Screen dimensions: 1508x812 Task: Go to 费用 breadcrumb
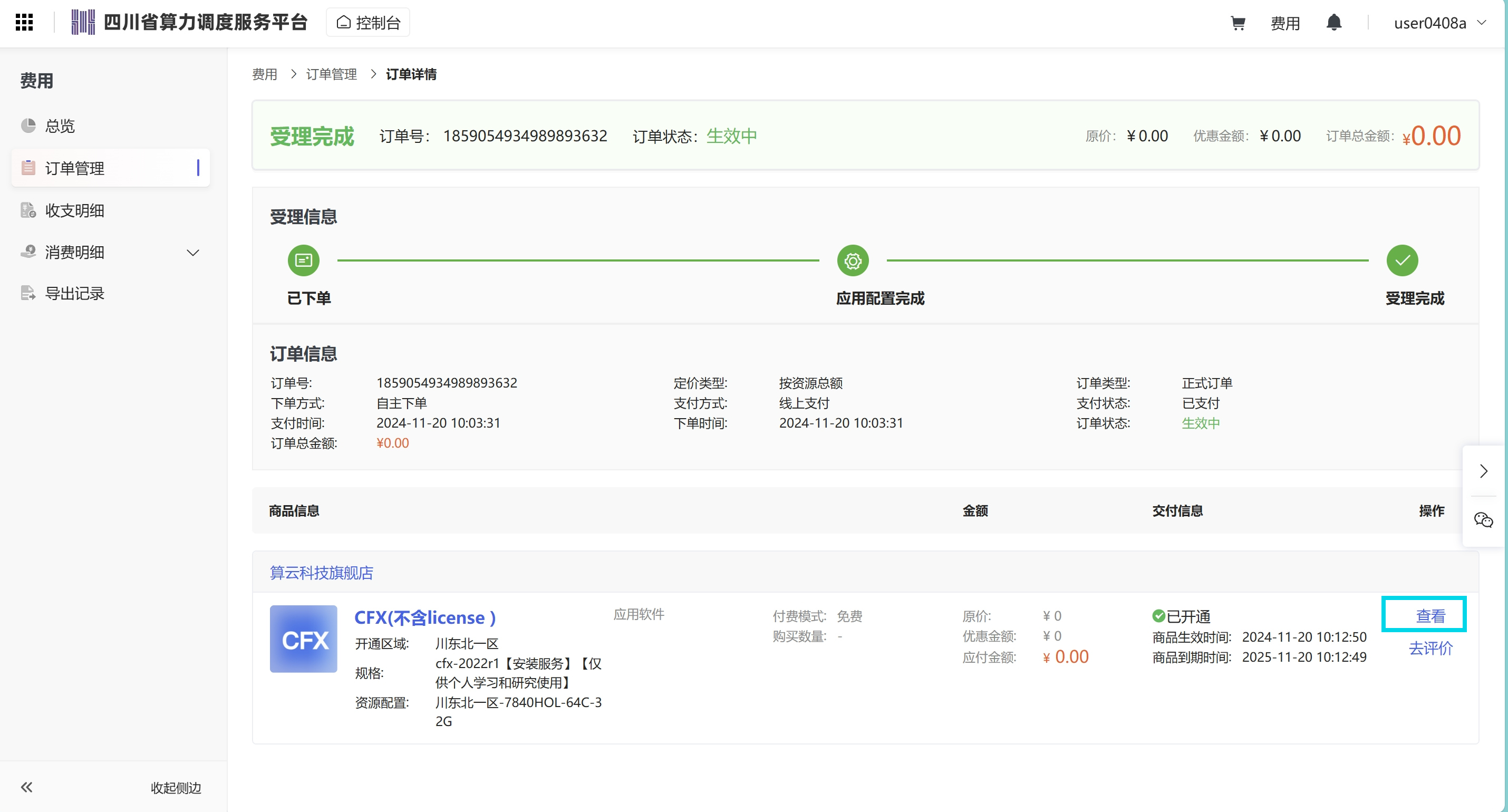(265, 74)
